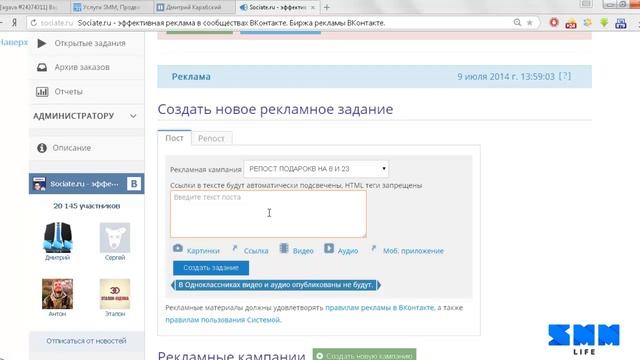Click the Ссылка attachment link

tap(256, 251)
